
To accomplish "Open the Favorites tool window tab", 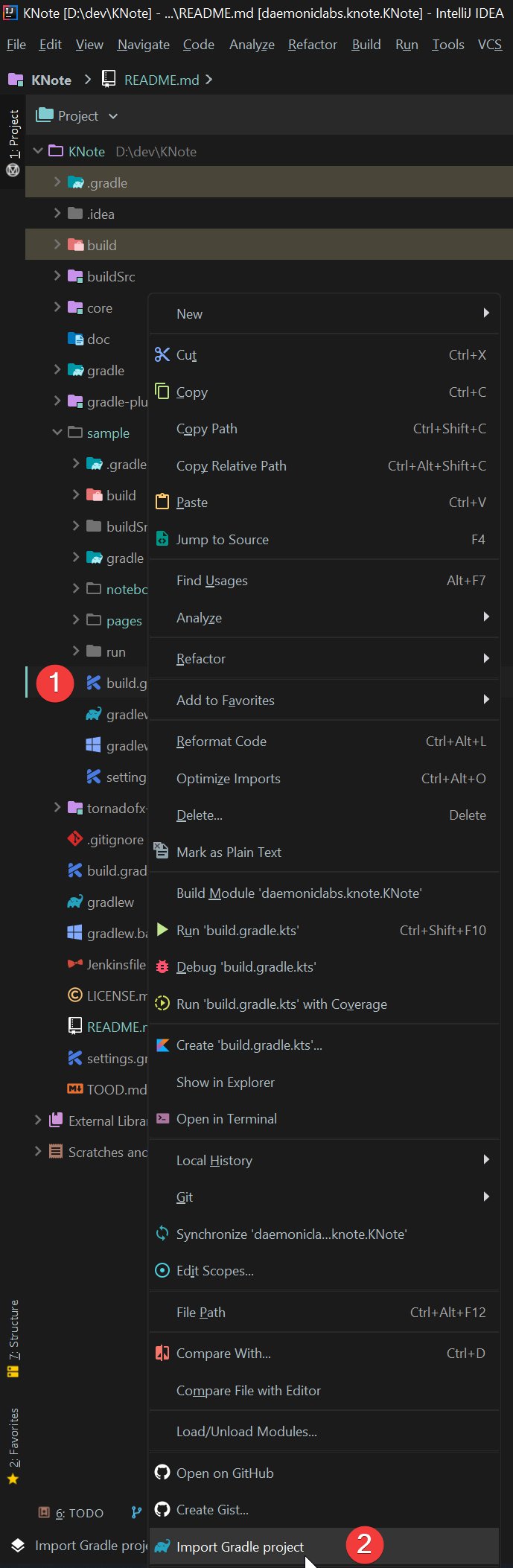I will click(13, 1446).
